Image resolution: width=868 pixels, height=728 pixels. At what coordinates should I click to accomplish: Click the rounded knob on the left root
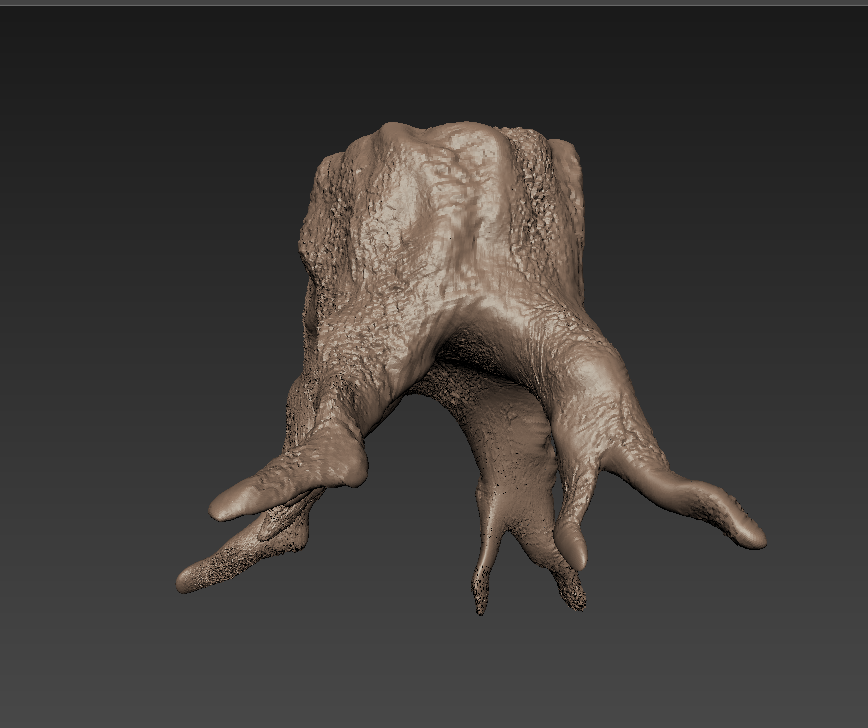click(x=351, y=470)
